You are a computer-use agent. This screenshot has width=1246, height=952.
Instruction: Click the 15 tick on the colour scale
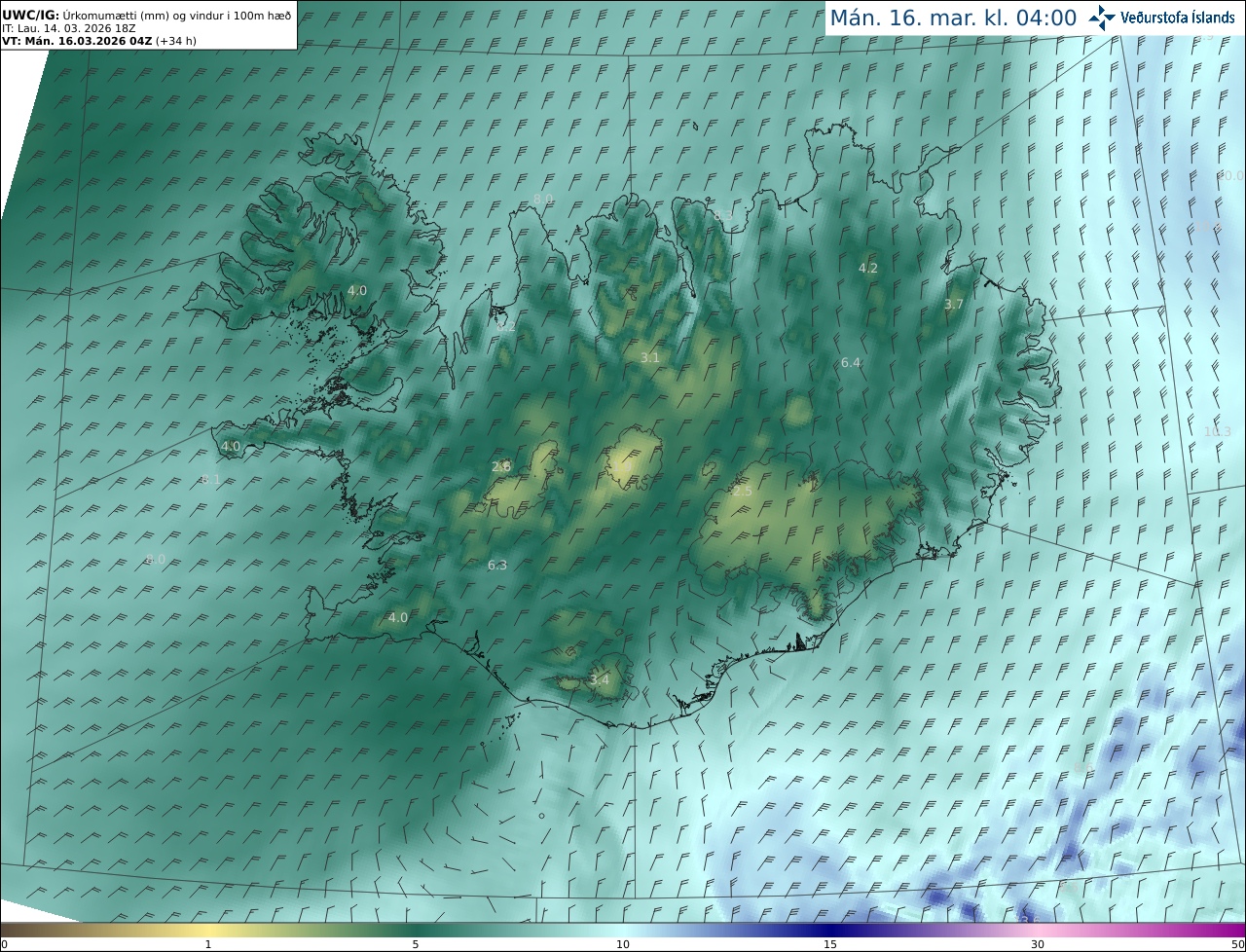point(830,944)
